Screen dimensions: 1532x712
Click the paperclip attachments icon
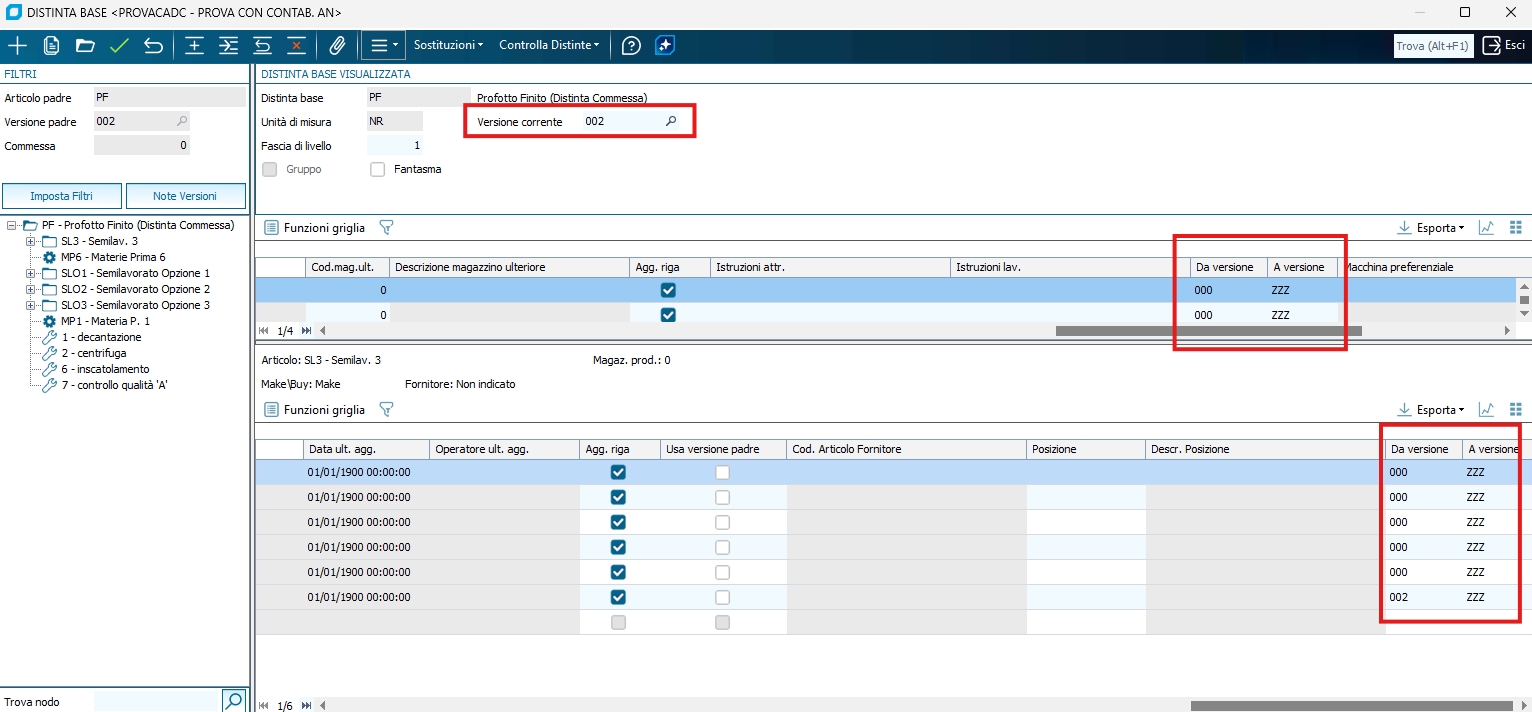click(x=337, y=46)
